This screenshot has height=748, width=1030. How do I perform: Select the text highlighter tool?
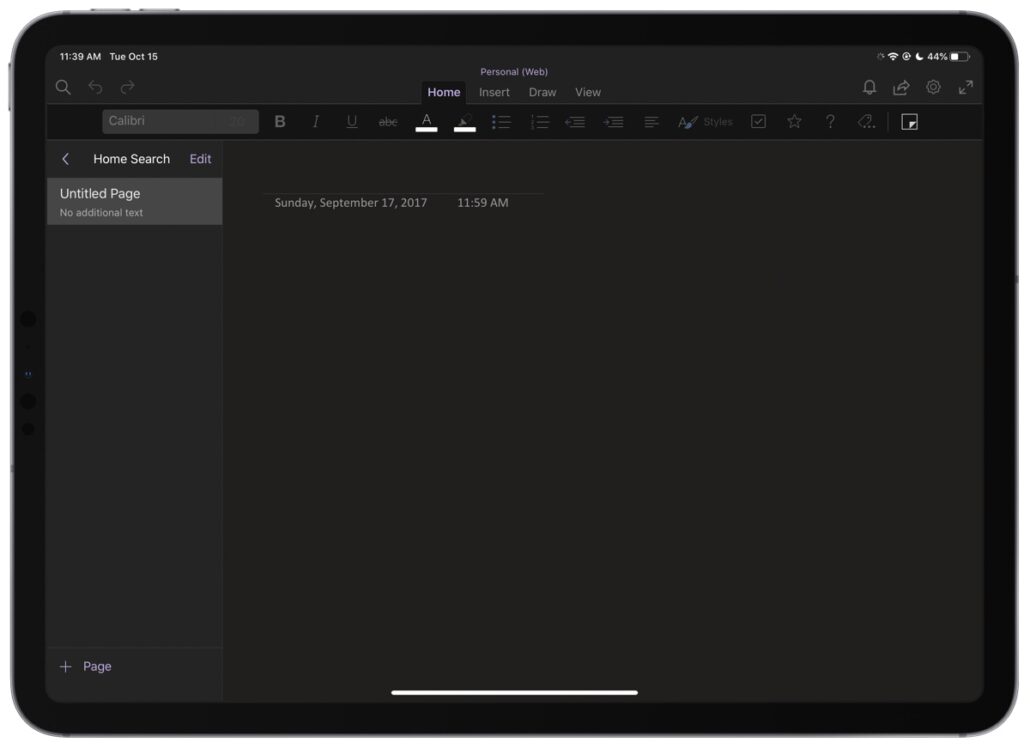463,121
